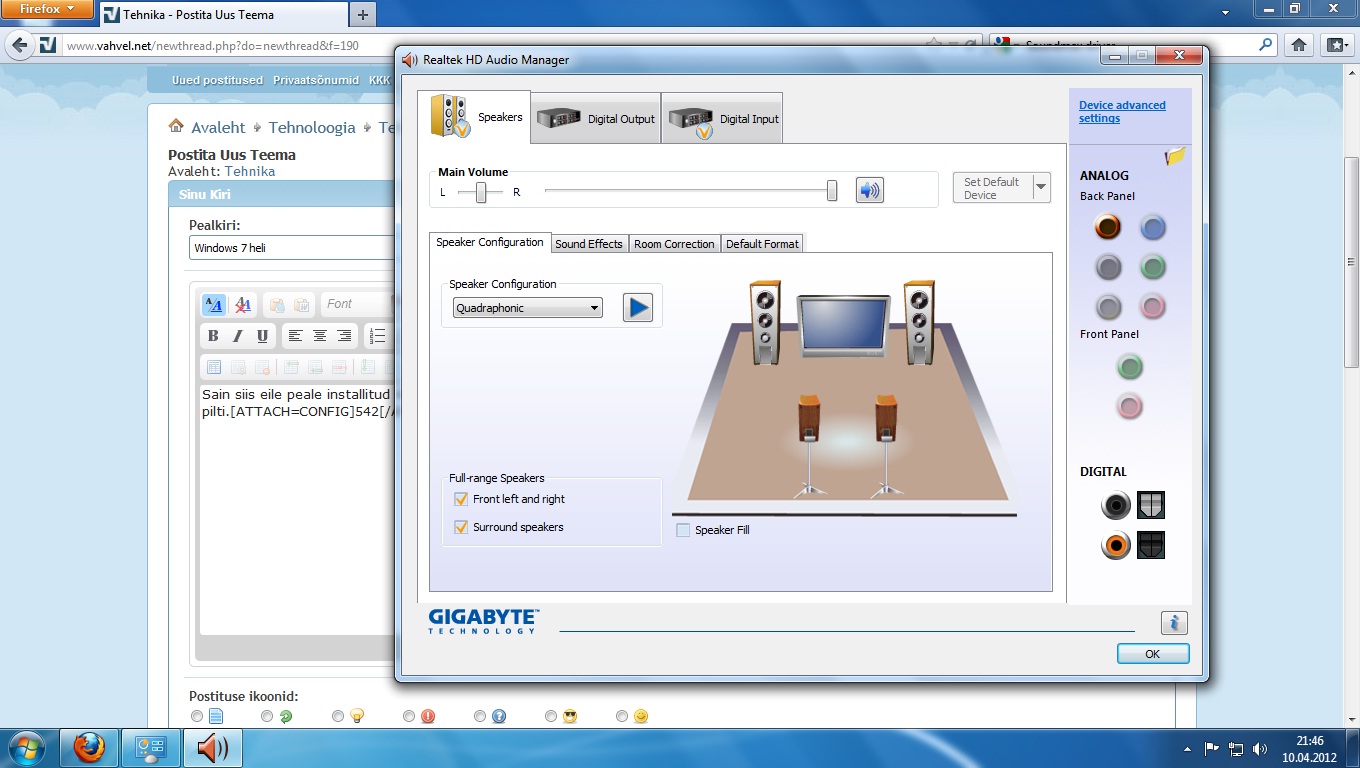The height and width of the screenshot is (768, 1360).
Task: Go to Avaleht breadcrumb link
Action: [218, 127]
